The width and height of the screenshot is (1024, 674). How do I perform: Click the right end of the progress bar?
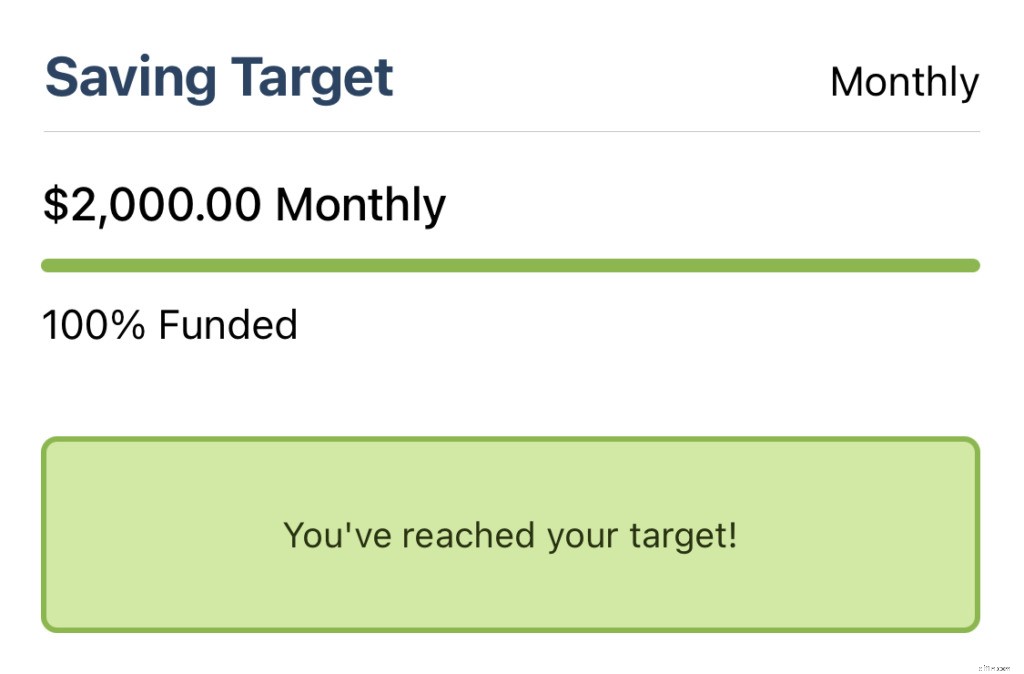970,265
